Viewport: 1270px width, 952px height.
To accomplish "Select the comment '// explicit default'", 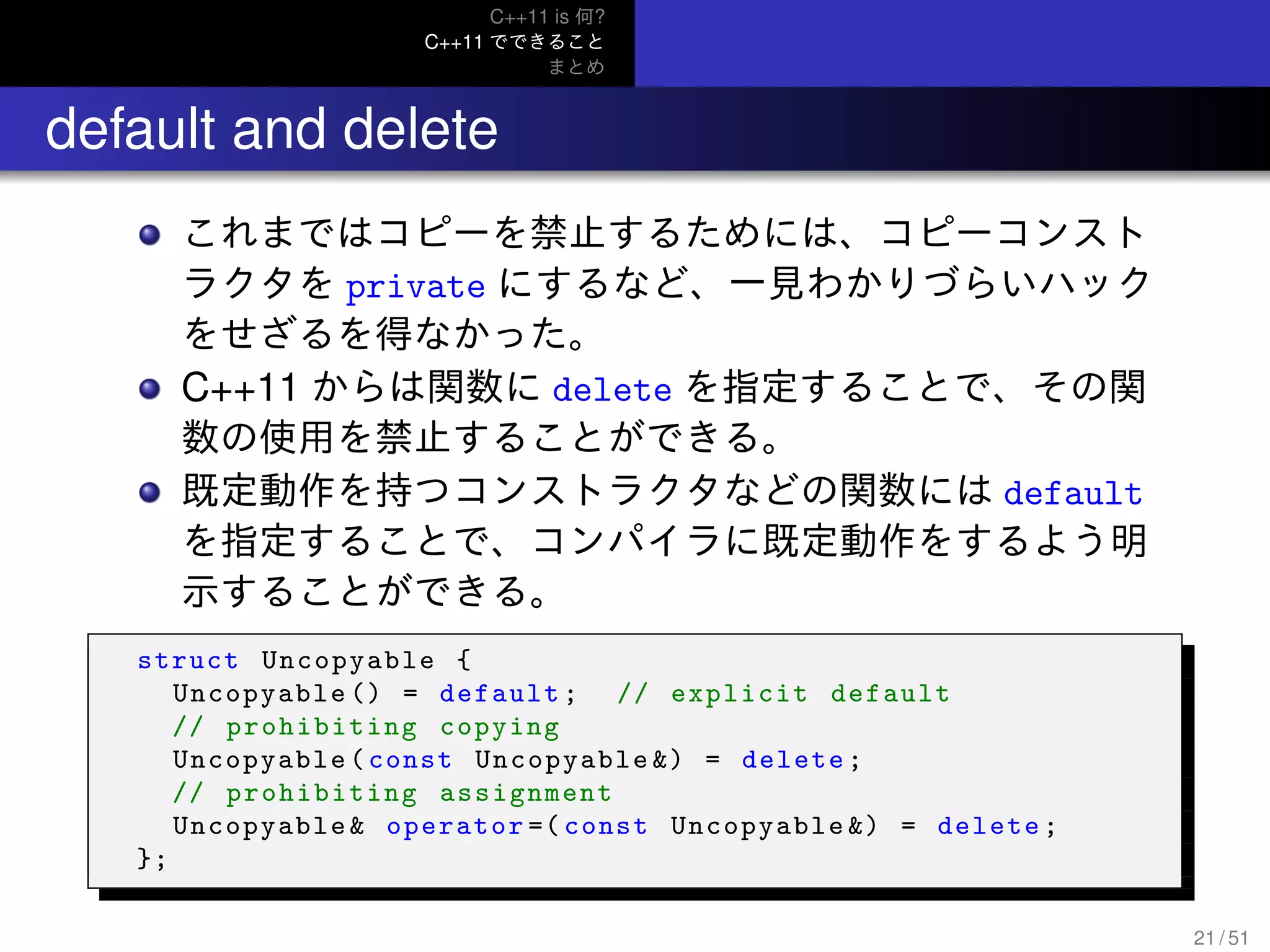I will tap(784, 694).
